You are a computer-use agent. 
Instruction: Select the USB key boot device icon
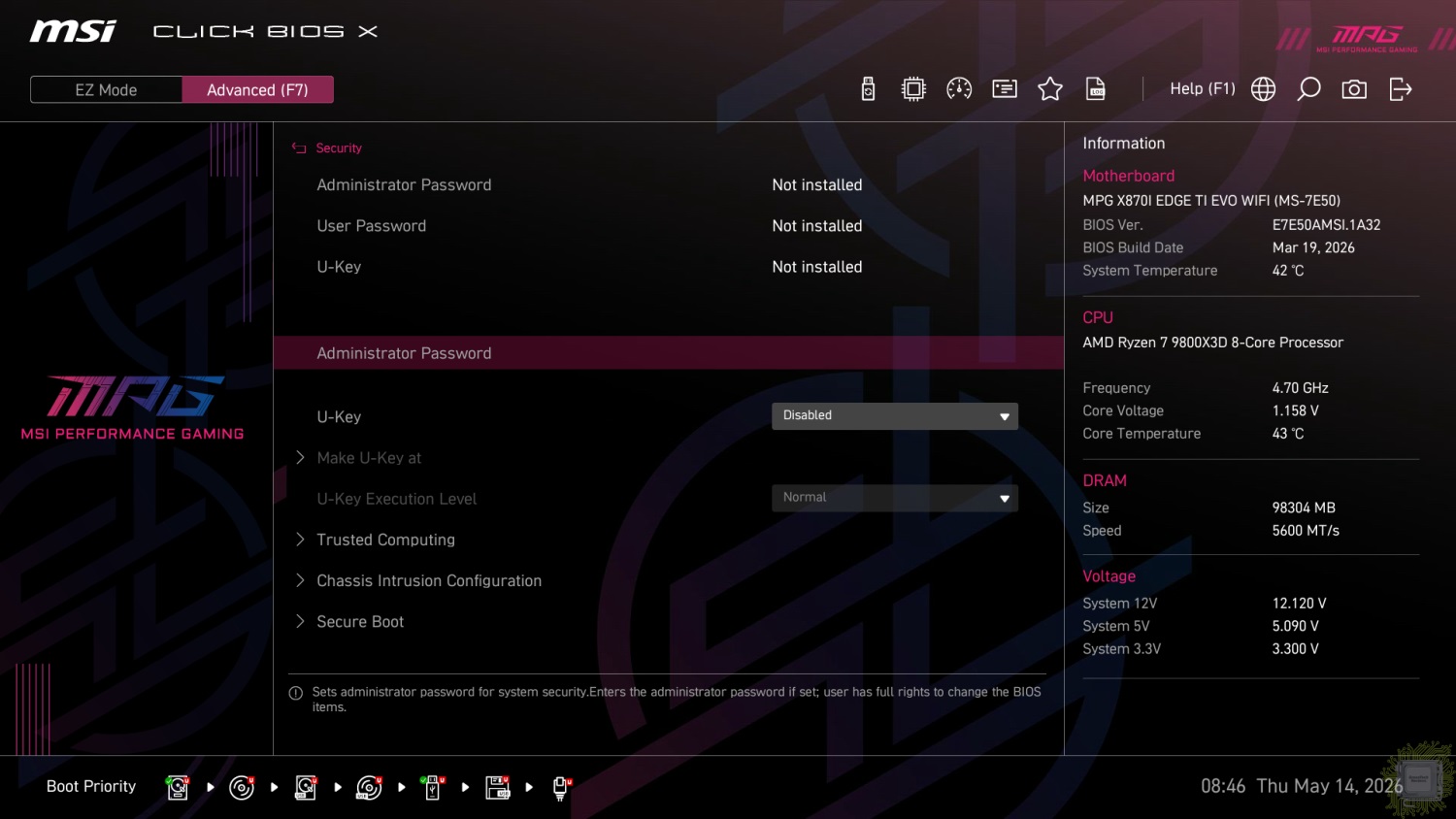pyautogui.click(x=433, y=787)
